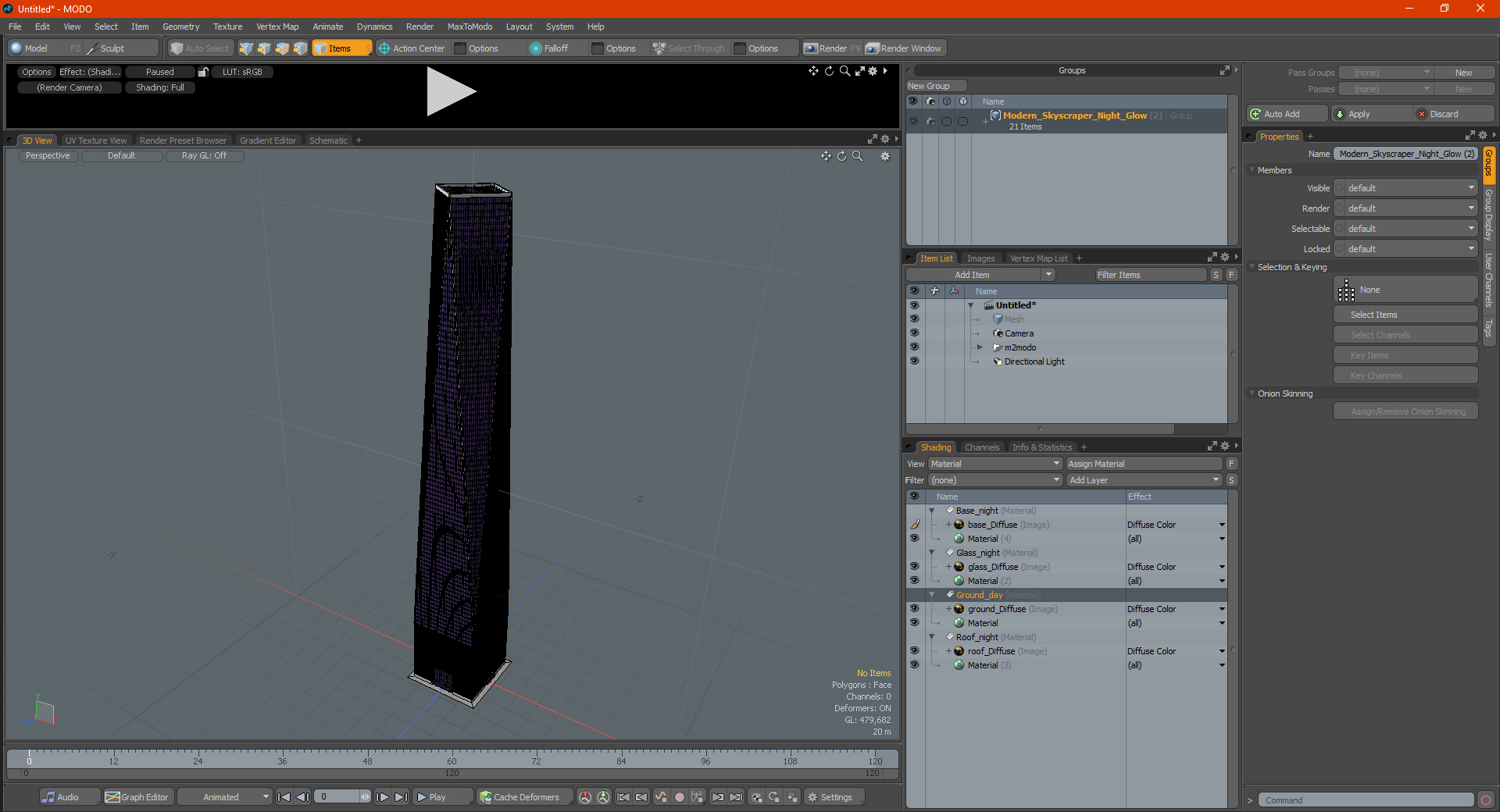Collapse Base_night material group

pos(932,511)
